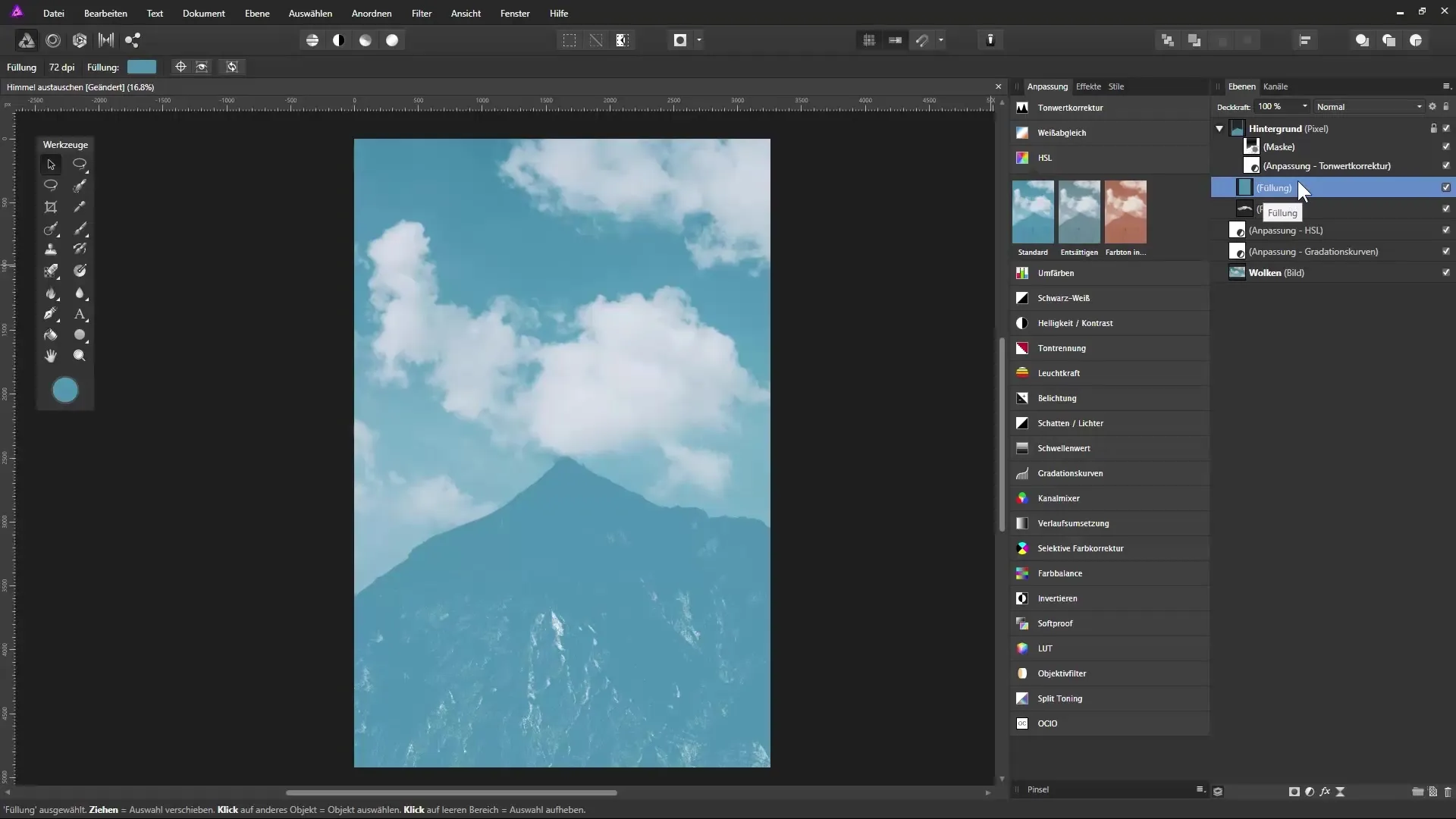Screen dimensions: 1456x819
Task: Switch to the Develop Persona
Action: (x=80, y=41)
